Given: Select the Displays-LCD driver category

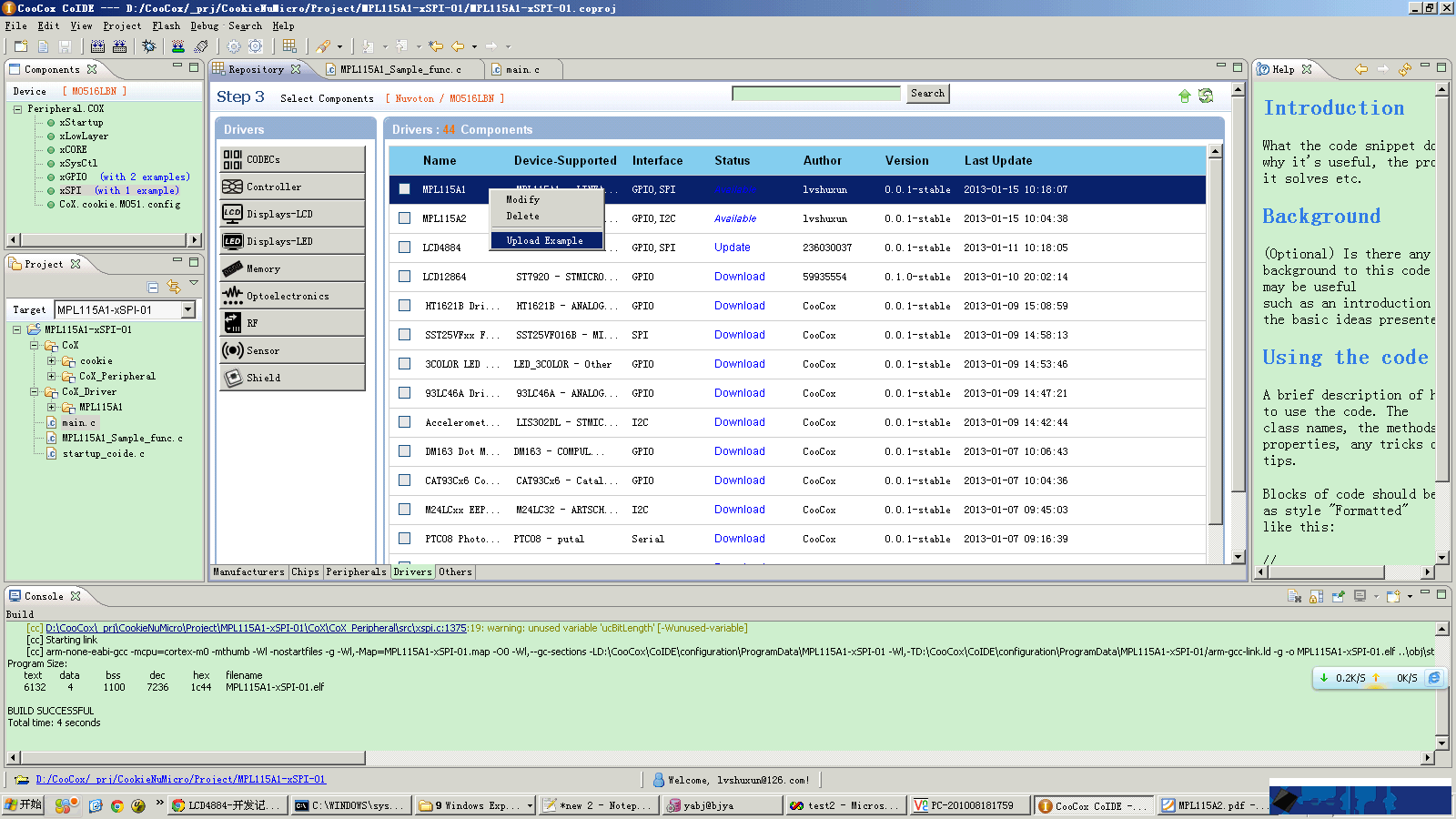Looking at the screenshot, I should coord(292,214).
